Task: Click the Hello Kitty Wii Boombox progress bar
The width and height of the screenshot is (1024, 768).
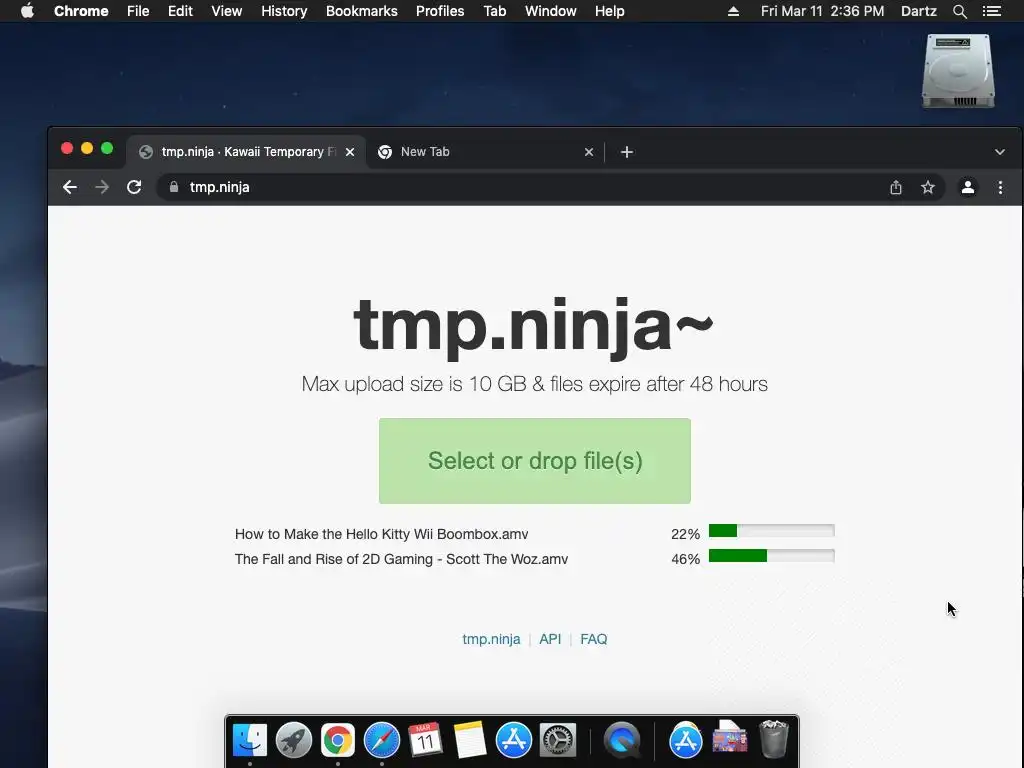Action: [x=771, y=531]
